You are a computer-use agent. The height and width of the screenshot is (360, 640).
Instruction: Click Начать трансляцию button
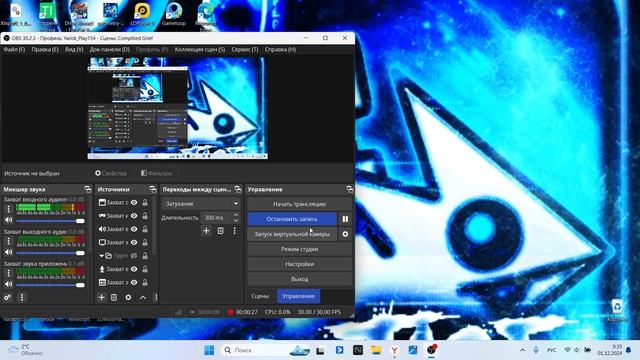300,204
